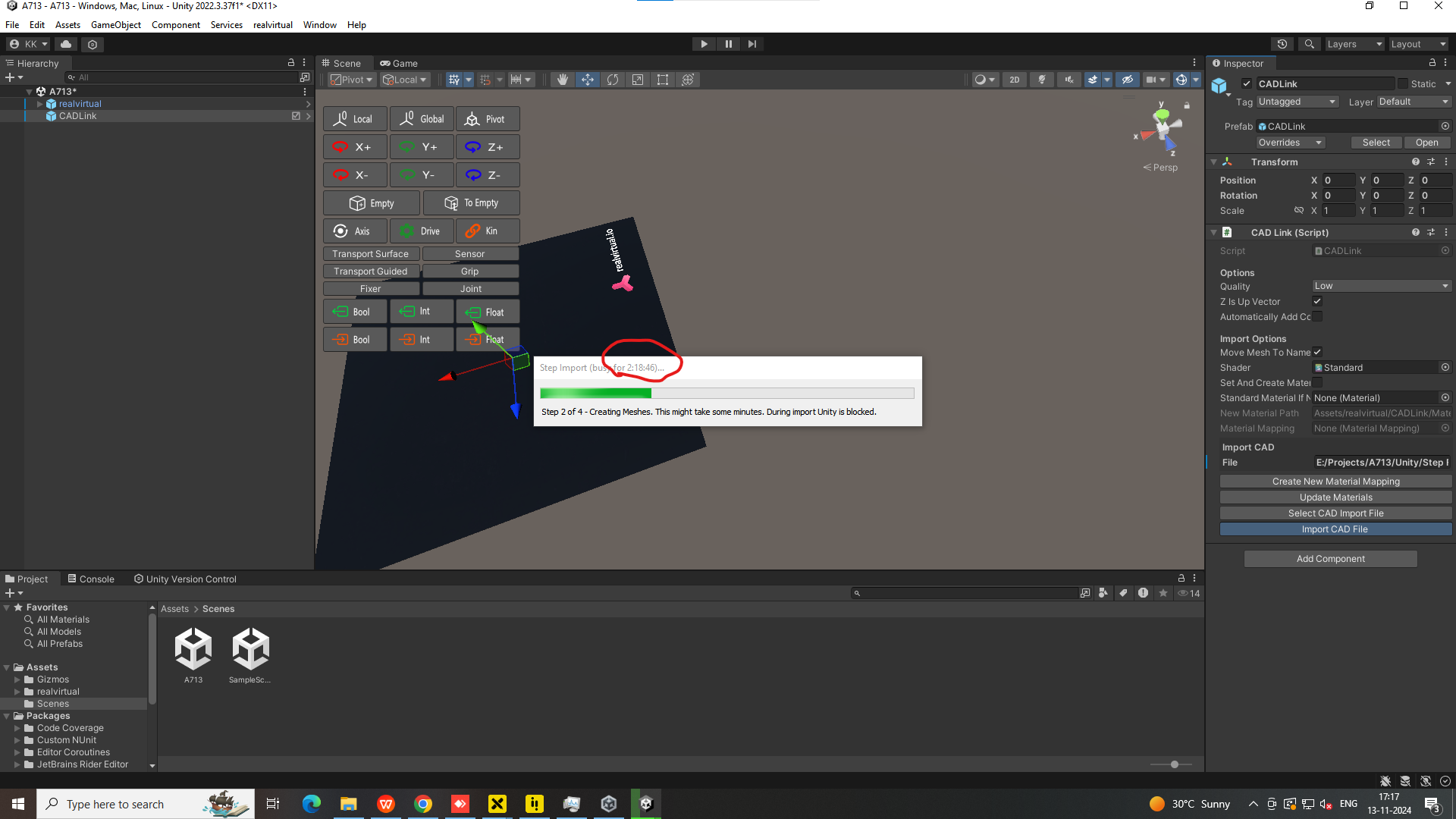Click the Pause button
Screen dimensions: 1456x819
click(728, 44)
